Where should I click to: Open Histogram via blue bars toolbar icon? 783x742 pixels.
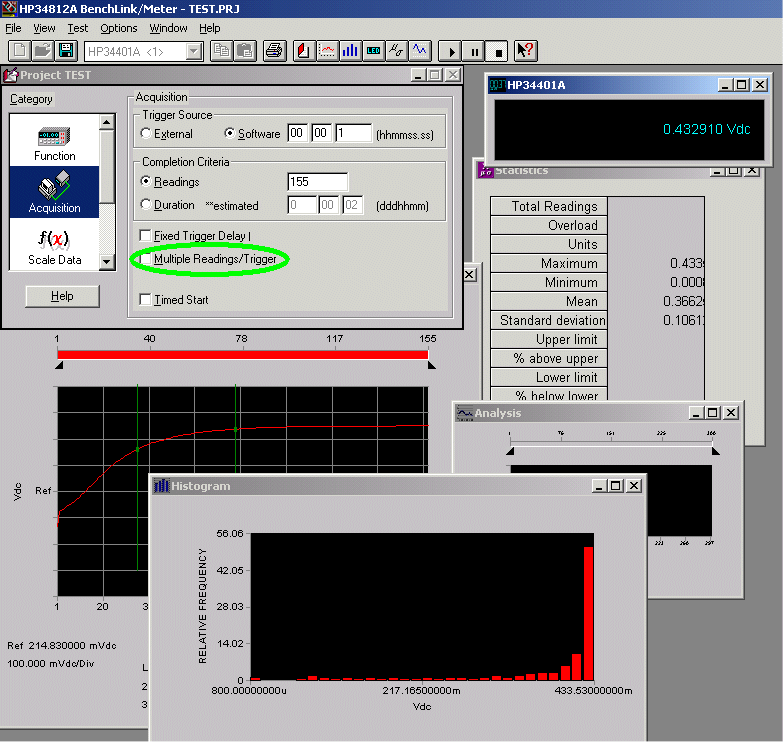[350, 50]
